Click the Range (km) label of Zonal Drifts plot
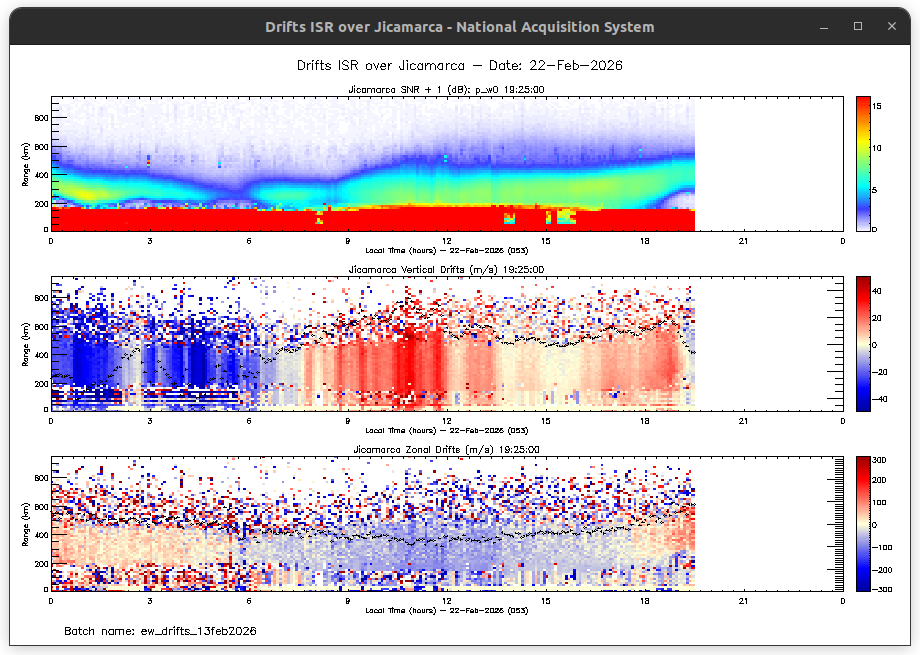The image size is (920, 655). (24, 523)
